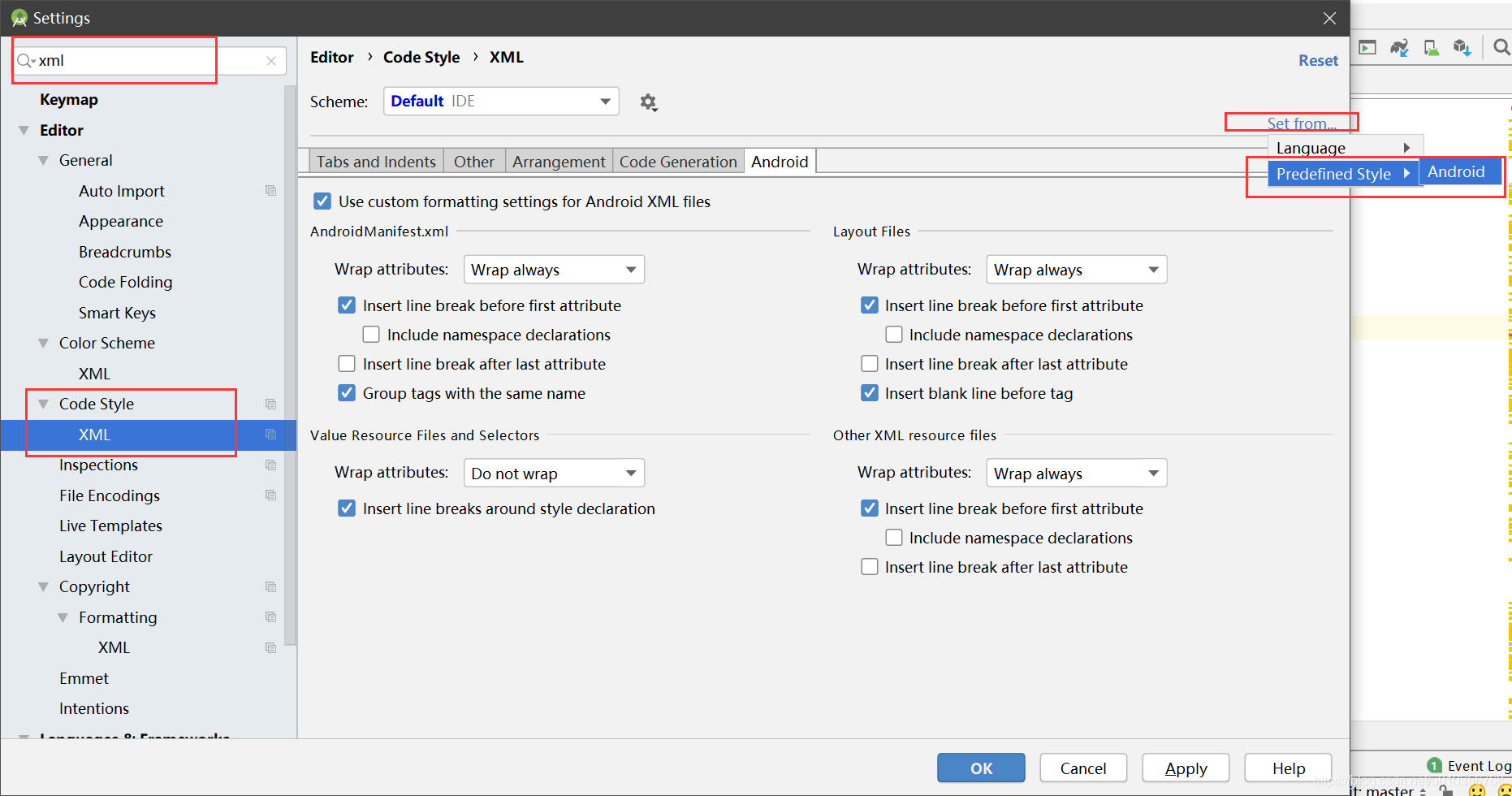
Task: Collapse the Code Style tree node
Action: click(x=44, y=404)
